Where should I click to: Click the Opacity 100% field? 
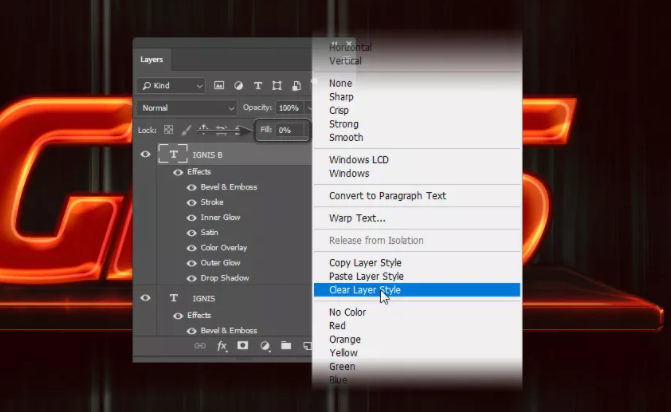pyautogui.click(x=290, y=108)
